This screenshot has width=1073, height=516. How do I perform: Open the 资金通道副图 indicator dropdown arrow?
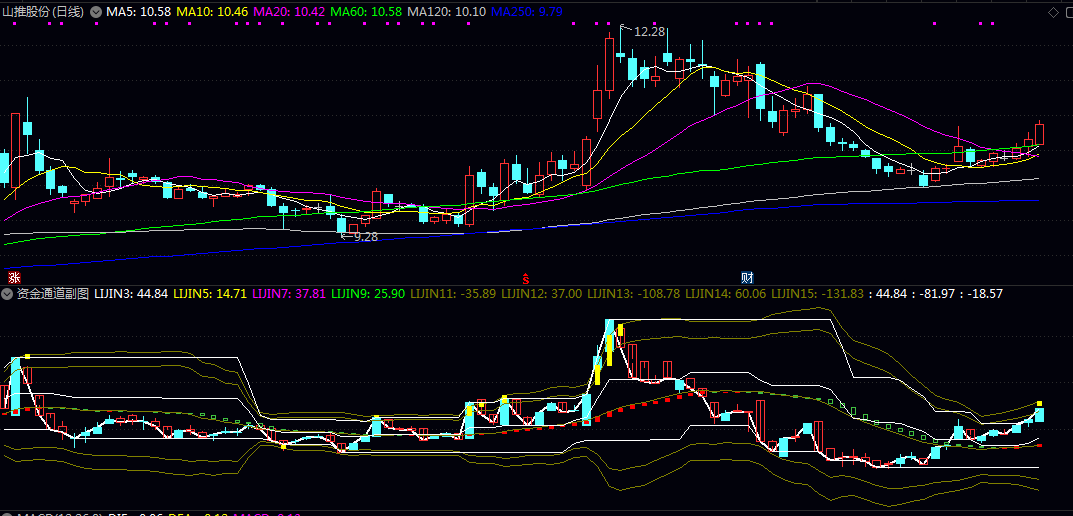point(8,294)
